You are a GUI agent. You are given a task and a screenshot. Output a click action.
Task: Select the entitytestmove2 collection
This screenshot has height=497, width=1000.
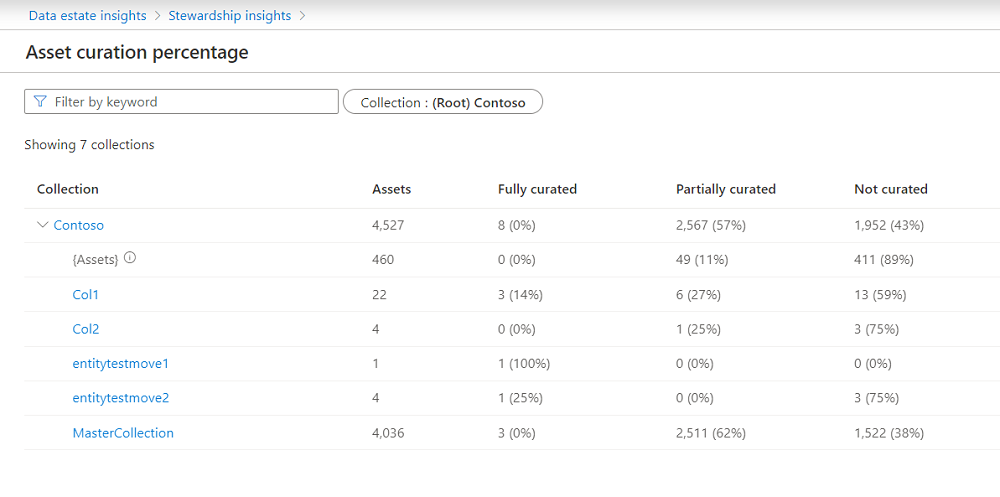pyautogui.click(x=120, y=397)
